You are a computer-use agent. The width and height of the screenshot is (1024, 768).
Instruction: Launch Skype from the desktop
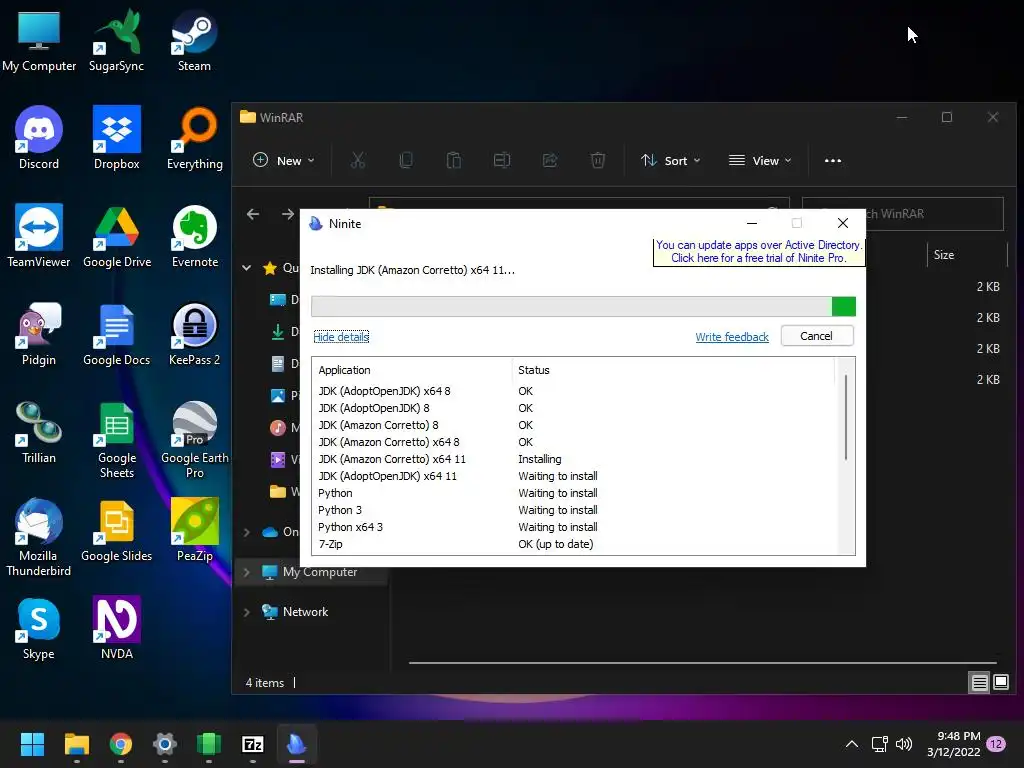pos(39,628)
